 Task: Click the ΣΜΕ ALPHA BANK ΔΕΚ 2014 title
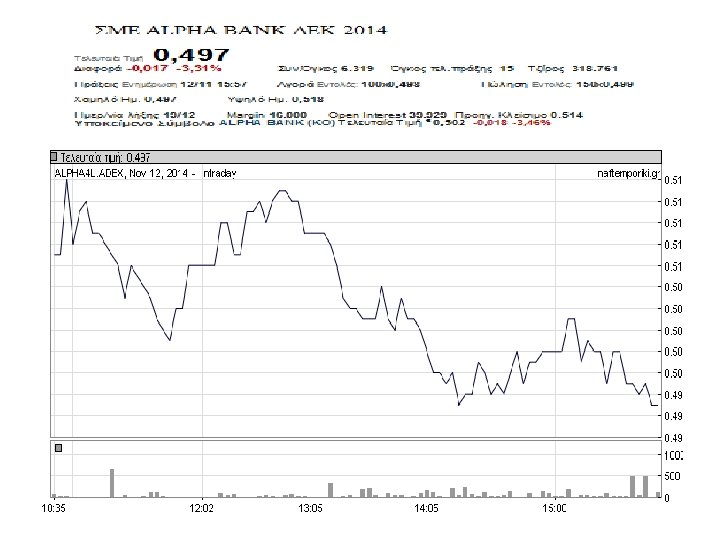pyautogui.click(x=241, y=30)
